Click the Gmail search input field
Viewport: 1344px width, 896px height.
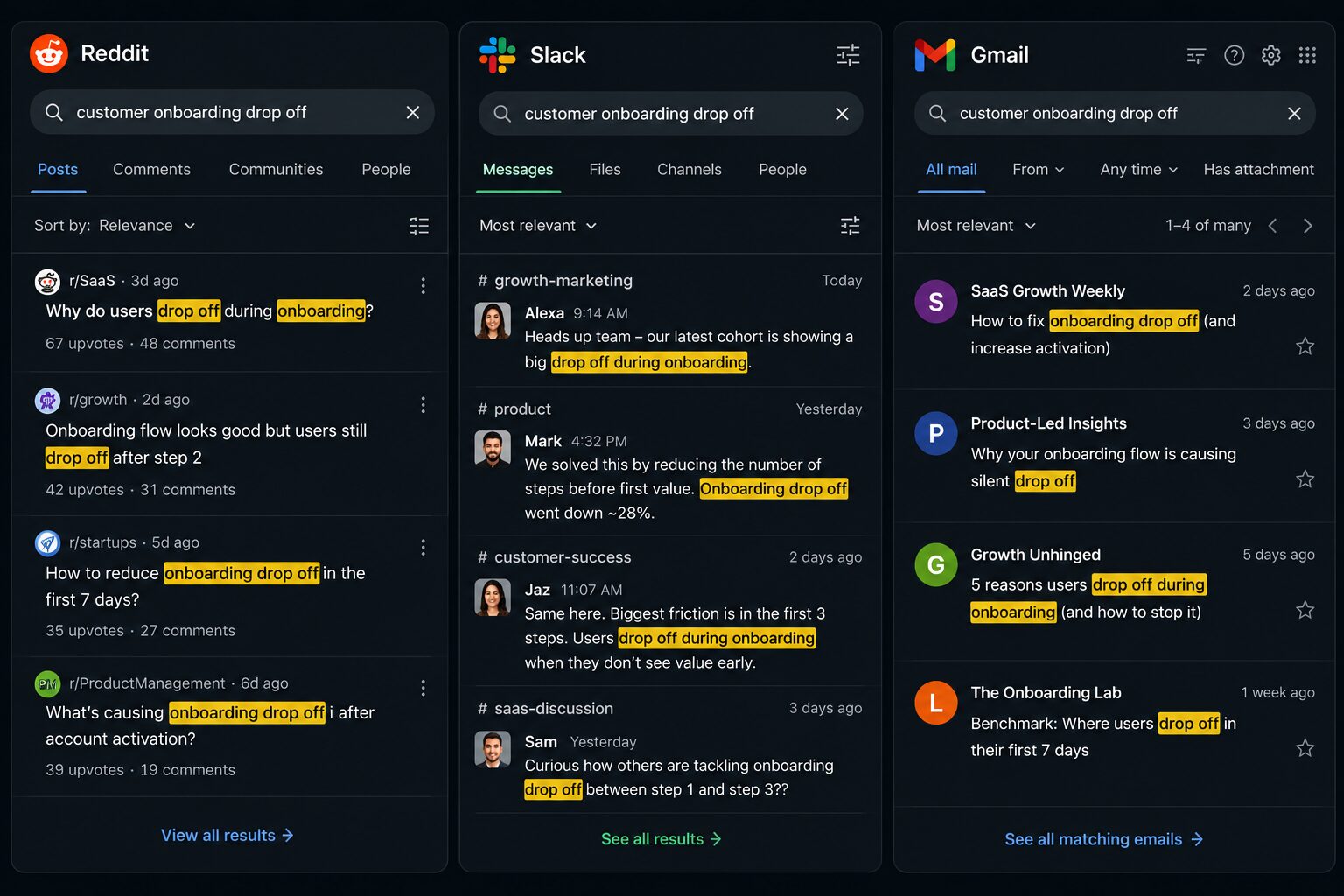[x=1115, y=113]
